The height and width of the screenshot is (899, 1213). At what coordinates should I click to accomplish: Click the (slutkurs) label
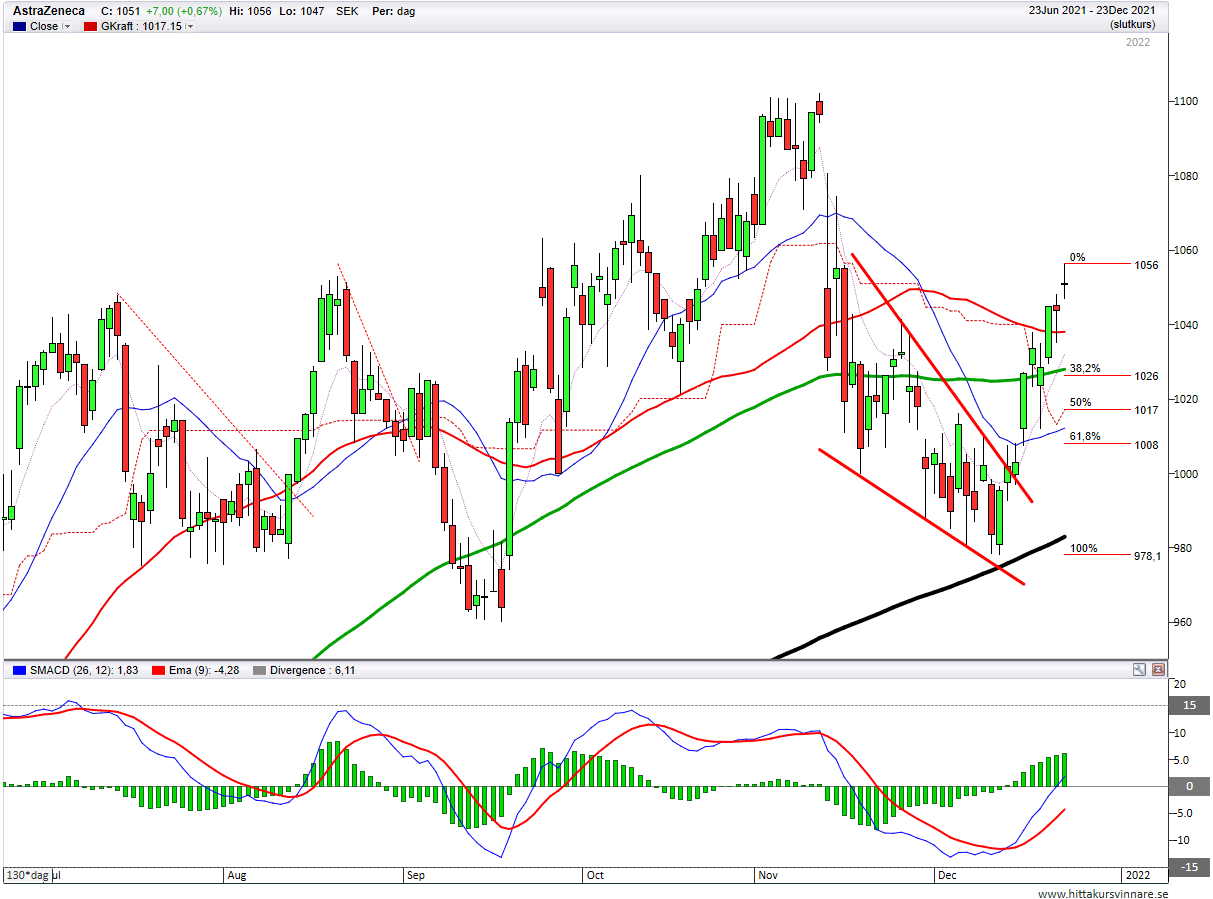pos(1133,25)
